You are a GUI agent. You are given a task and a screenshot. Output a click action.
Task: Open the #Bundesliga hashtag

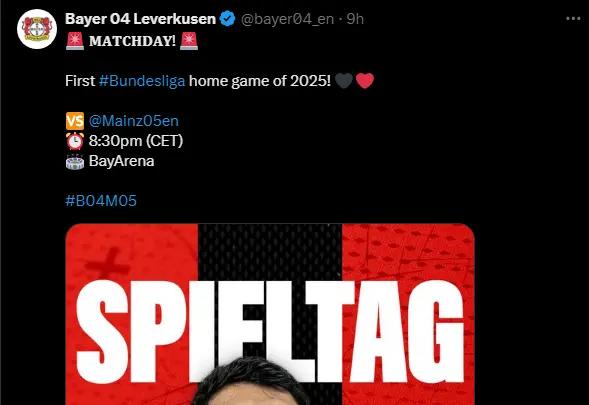pos(142,81)
